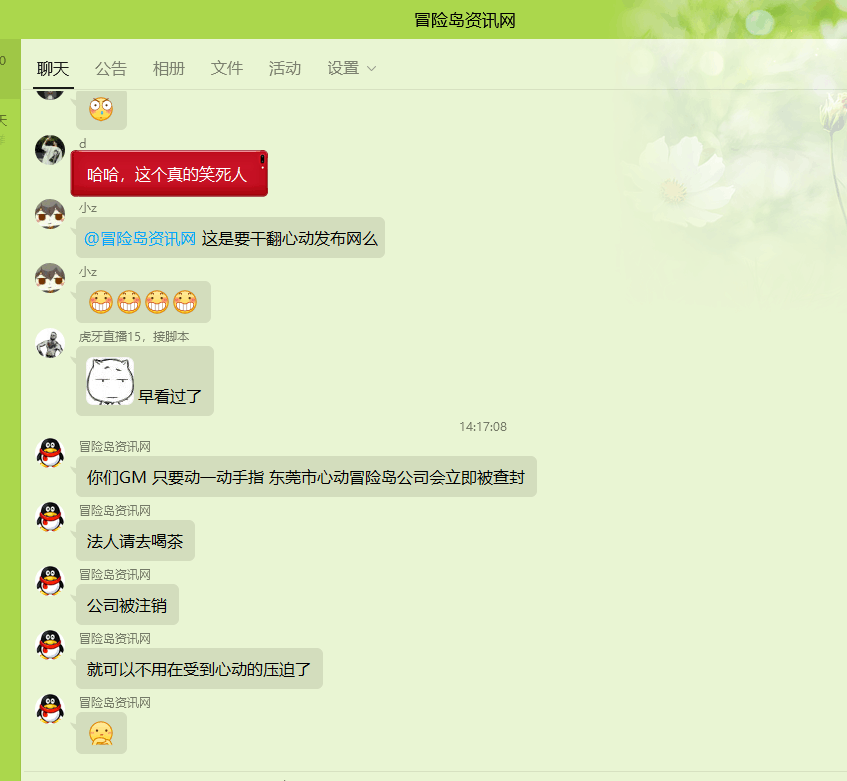847x781 pixels.
Task: Click the 冒险岛资讯网 window title
Action: [x=465, y=20]
